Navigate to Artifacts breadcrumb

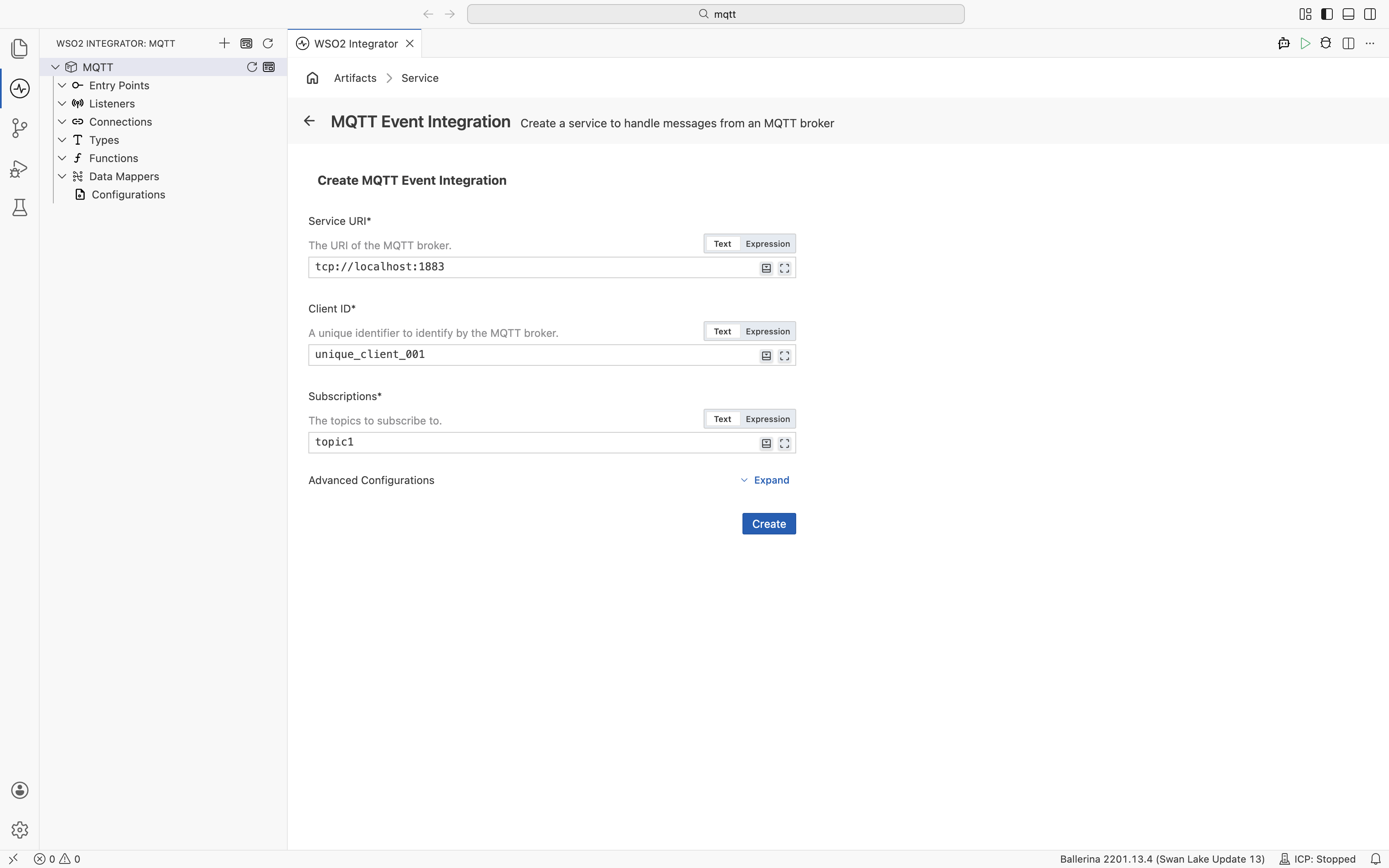pyautogui.click(x=355, y=78)
